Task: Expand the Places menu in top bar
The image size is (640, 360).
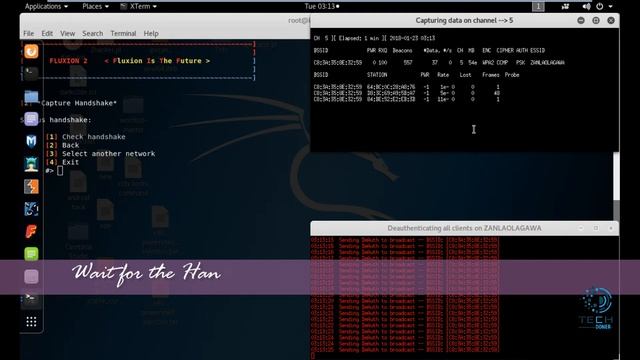Action: (x=95, y=6)
